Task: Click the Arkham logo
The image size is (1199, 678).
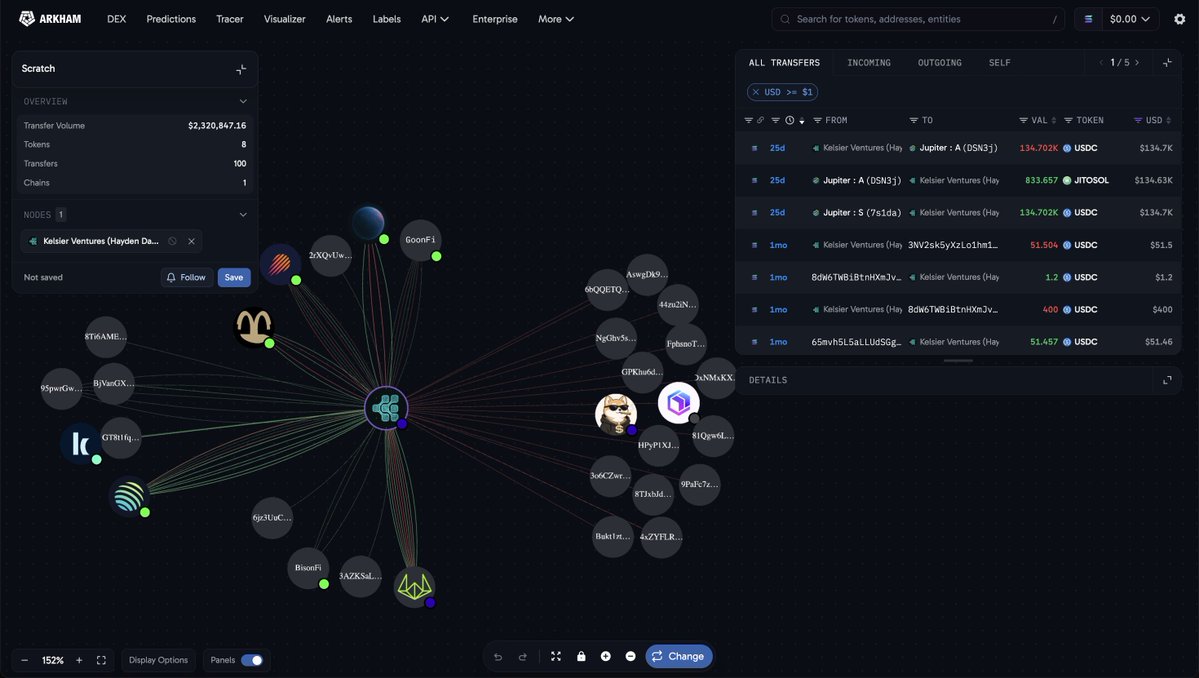Action: pos(50,19)
